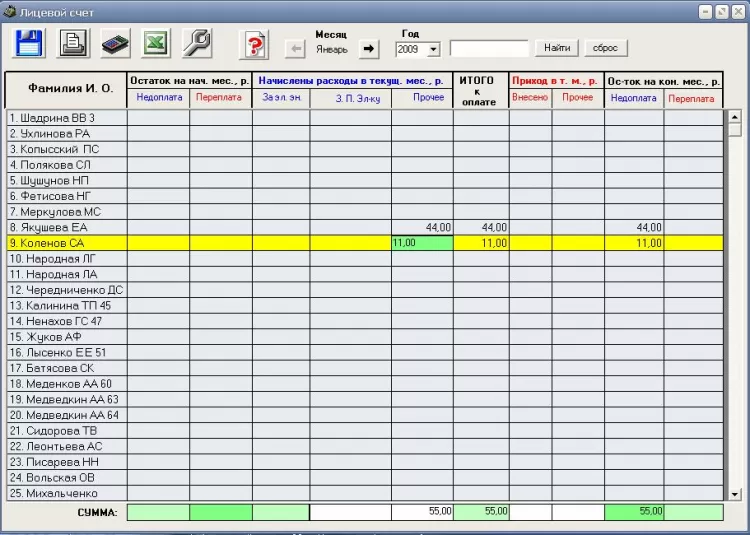Click end-of-month Недоплата 44,00 cell
The image size is (750, 535).
634,228
